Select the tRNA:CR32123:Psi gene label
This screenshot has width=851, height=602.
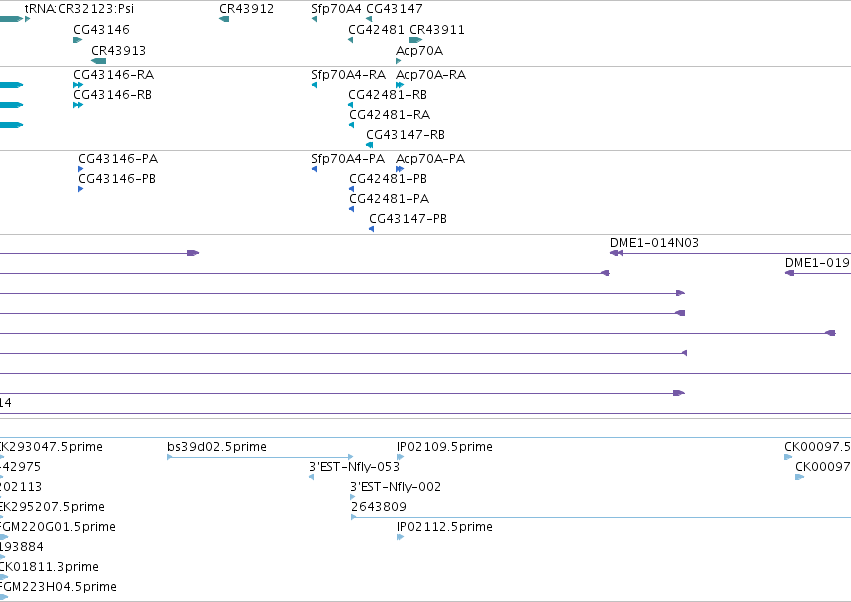coord(79,9)
